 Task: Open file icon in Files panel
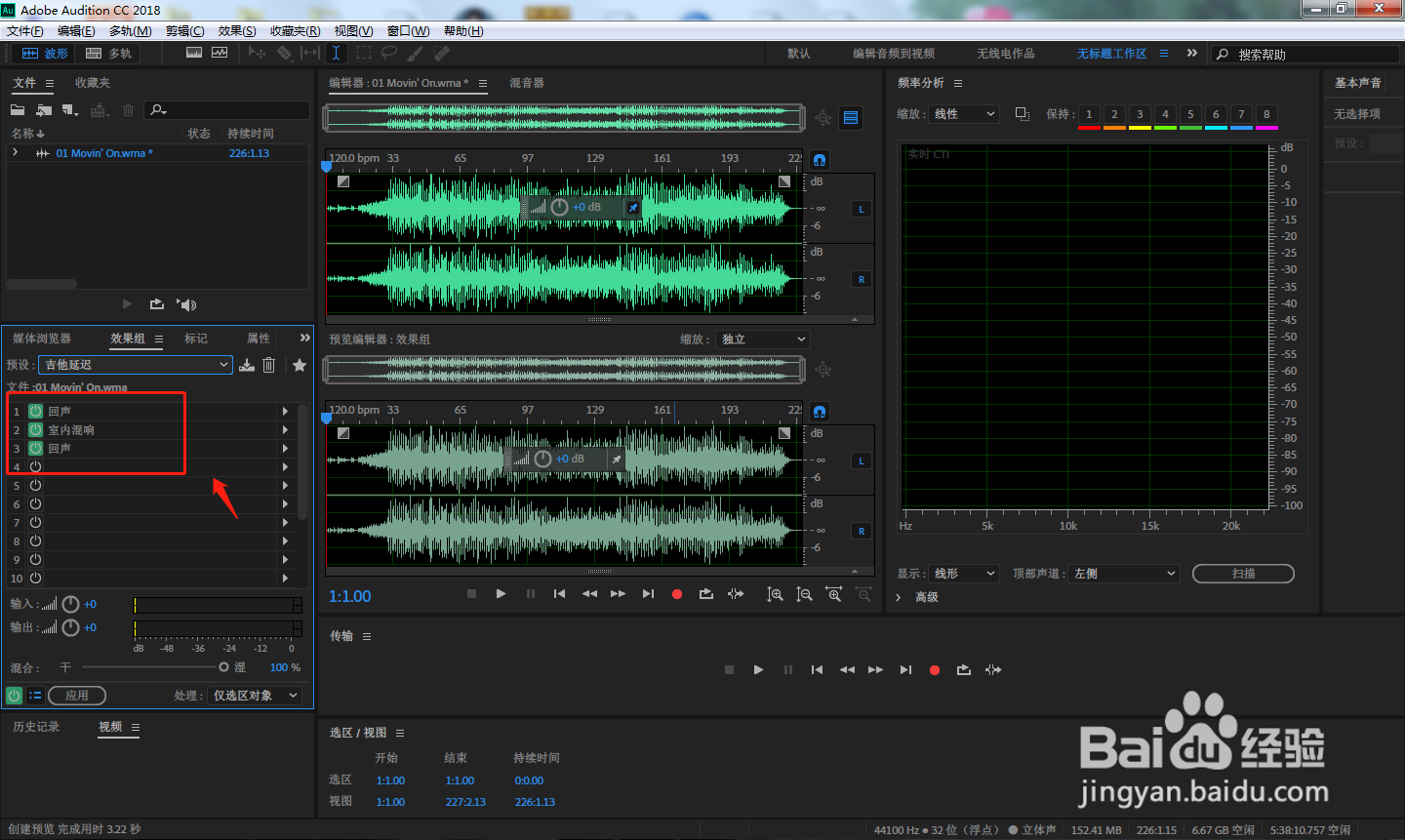pyautogui.click(x=18, y=110)
